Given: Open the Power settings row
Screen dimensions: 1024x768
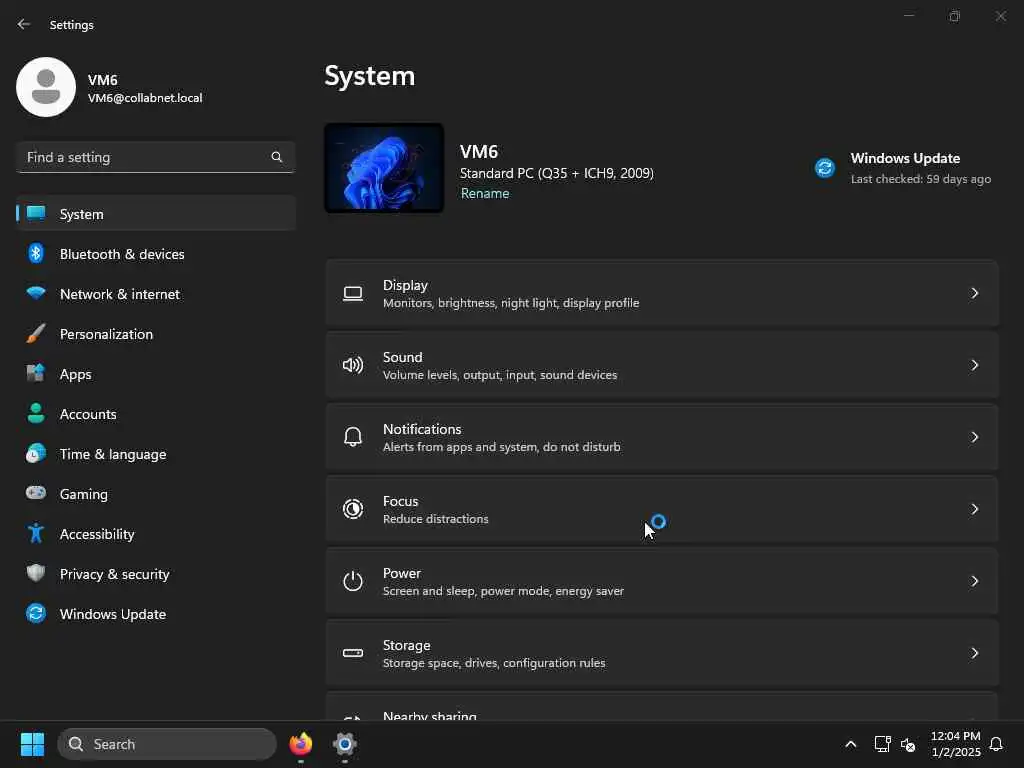Looking at the screenshot, I should 662,581.
